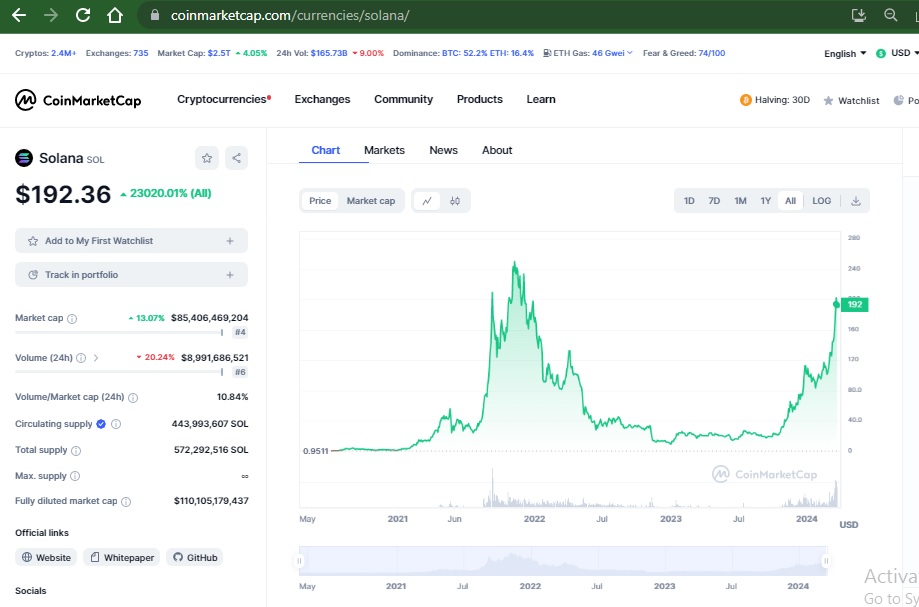This screenshot has height=607, width=919.
Task: Expand Volume (24h) chevron arrow
Action: point(96,358)
